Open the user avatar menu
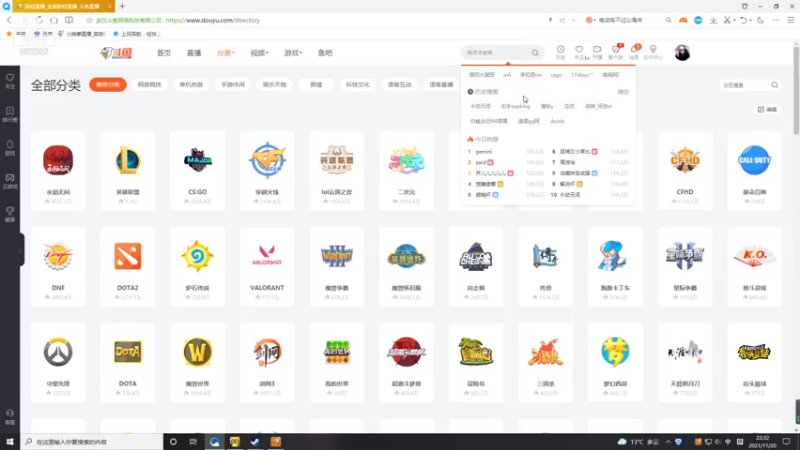Screen dimensions: 800x450 coord(682,53)
